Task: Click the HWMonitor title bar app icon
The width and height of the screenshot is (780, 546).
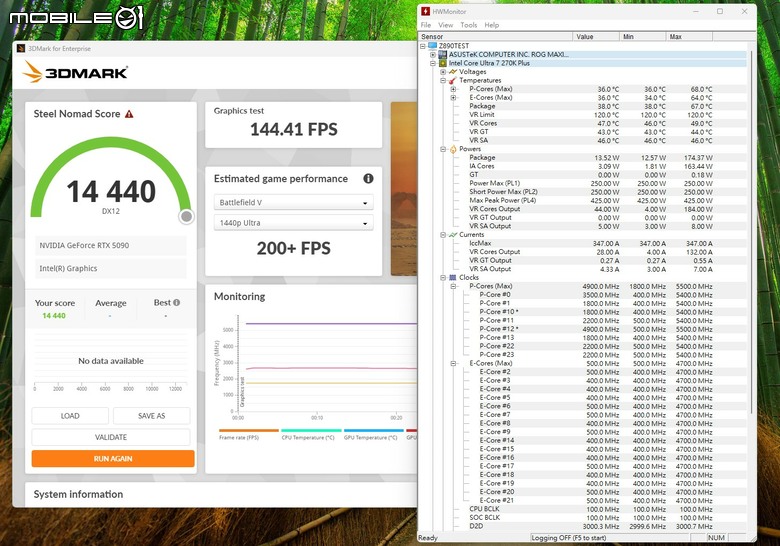Action: point(425,11)
